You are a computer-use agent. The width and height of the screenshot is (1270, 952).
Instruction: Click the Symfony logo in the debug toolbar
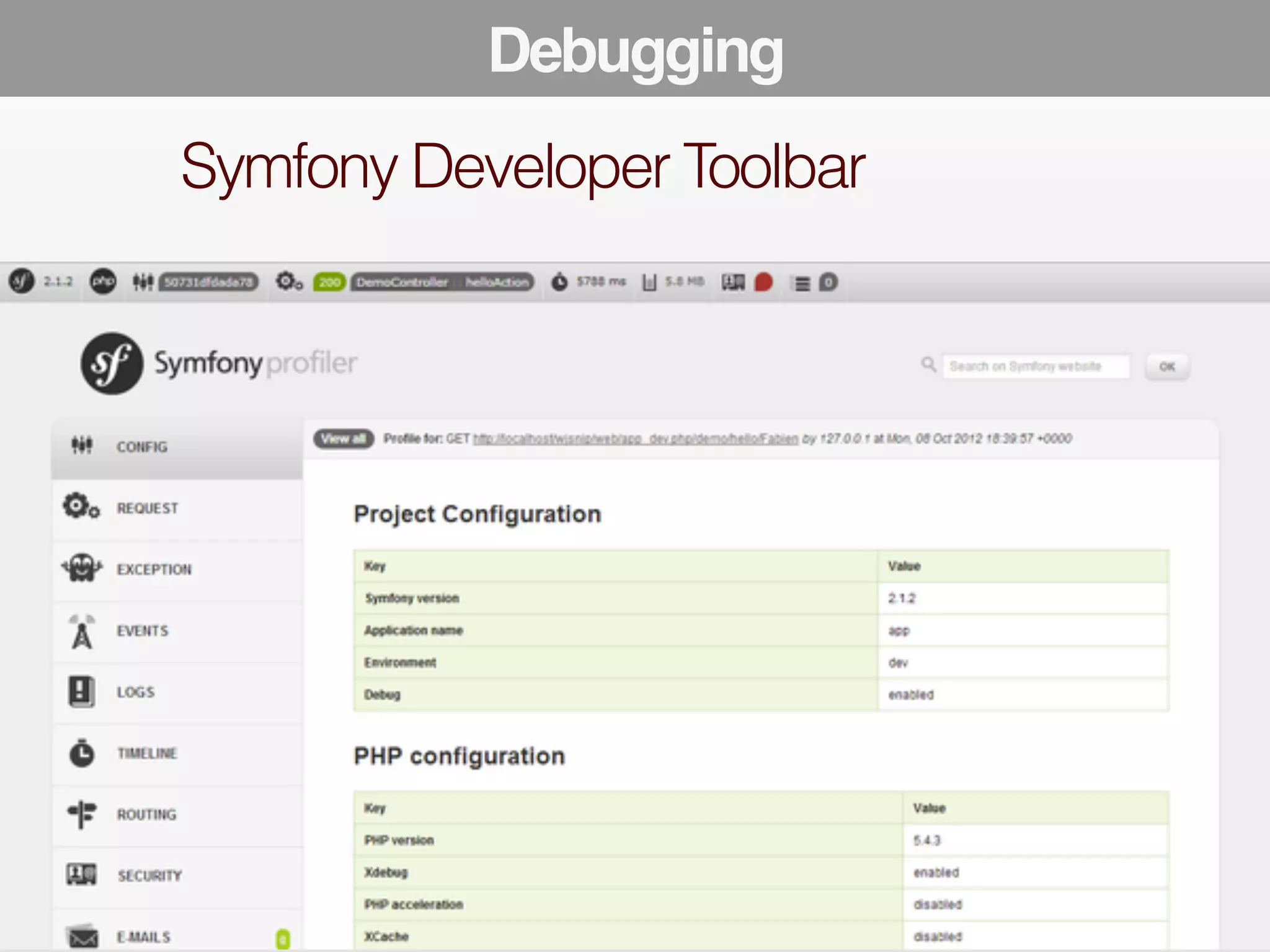pos(22,281)
